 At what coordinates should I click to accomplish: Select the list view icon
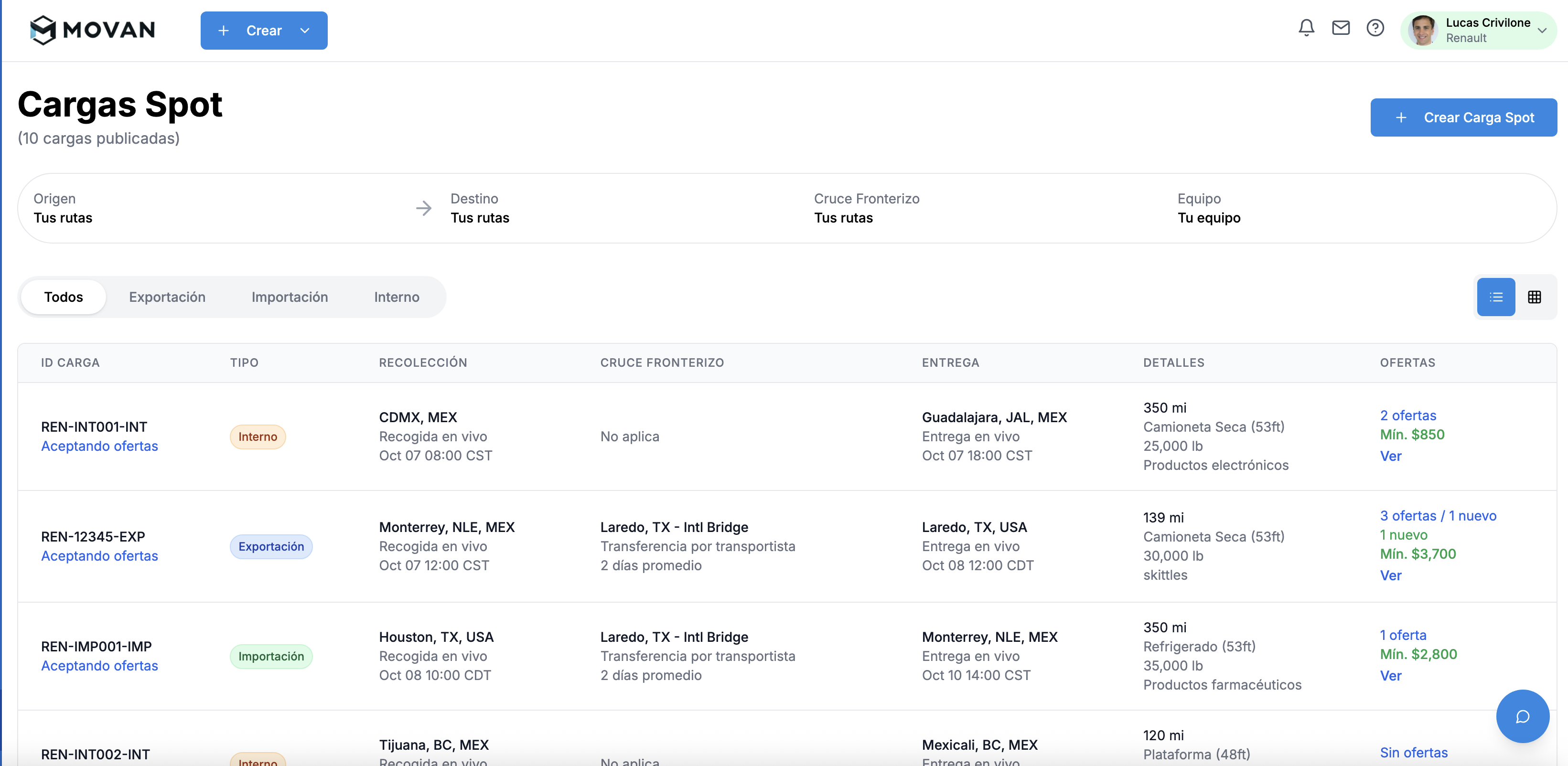point(1496,297)
